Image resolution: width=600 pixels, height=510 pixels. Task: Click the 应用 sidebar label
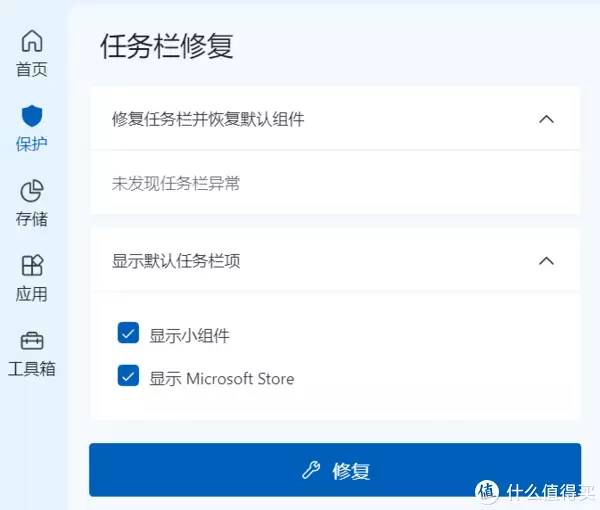click(32, 294)
